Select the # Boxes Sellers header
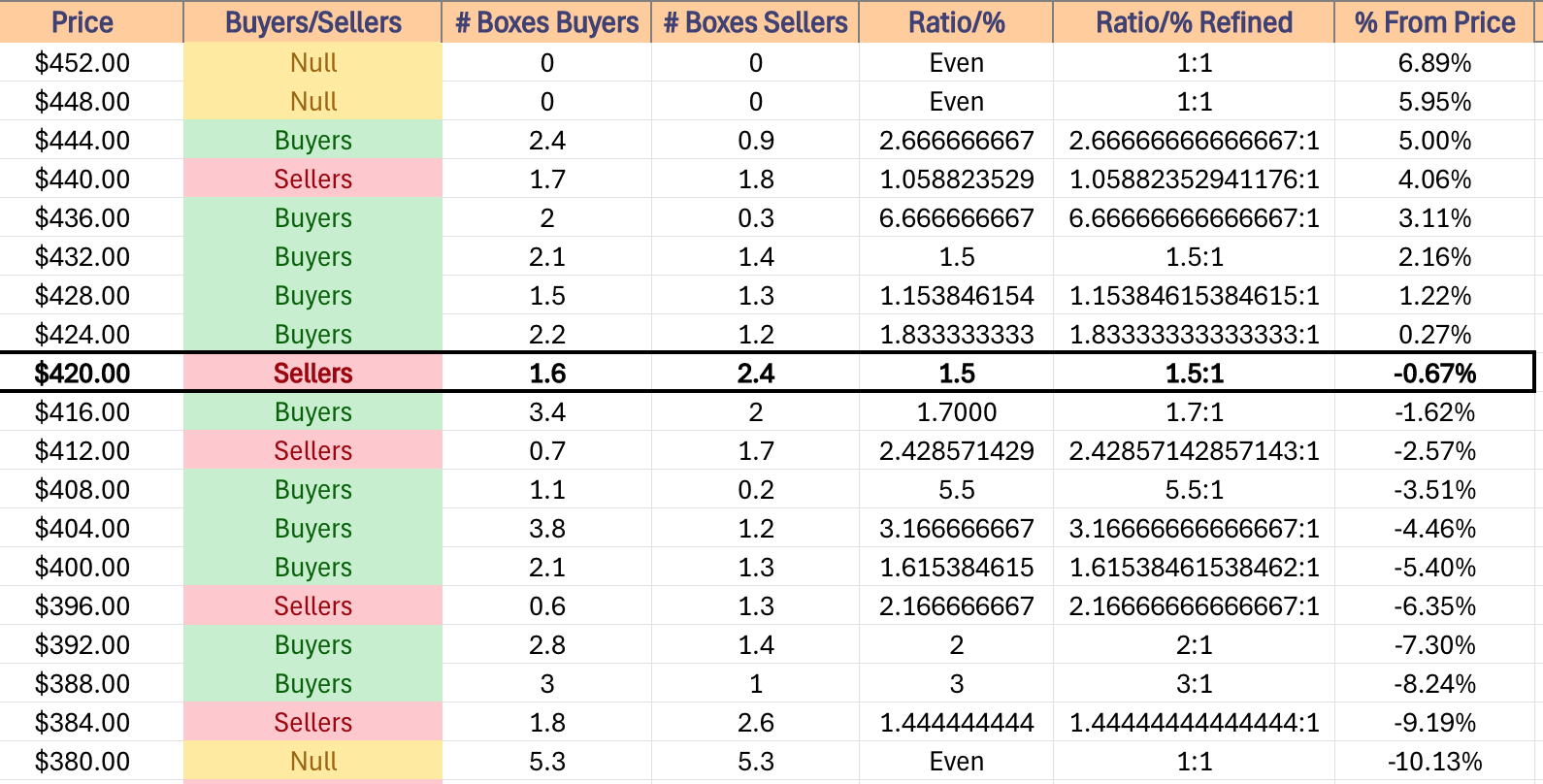The image size is (1543, 784). click(x=755, y=22)
